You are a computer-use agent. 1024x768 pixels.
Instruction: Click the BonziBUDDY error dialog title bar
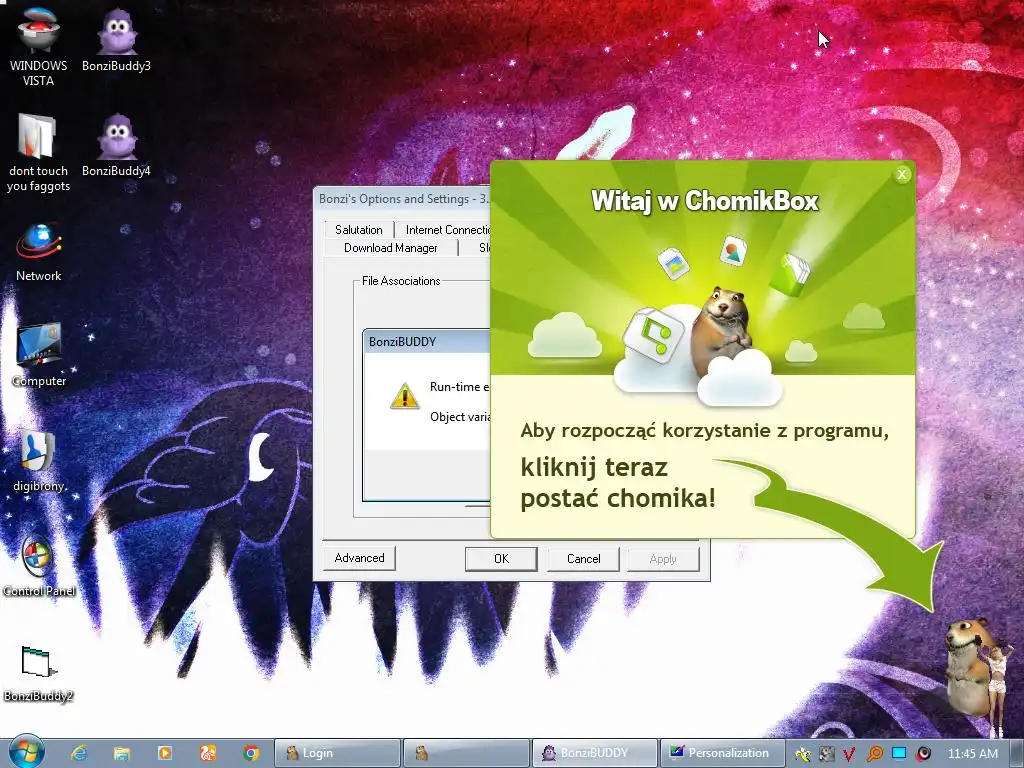point(427,342)
